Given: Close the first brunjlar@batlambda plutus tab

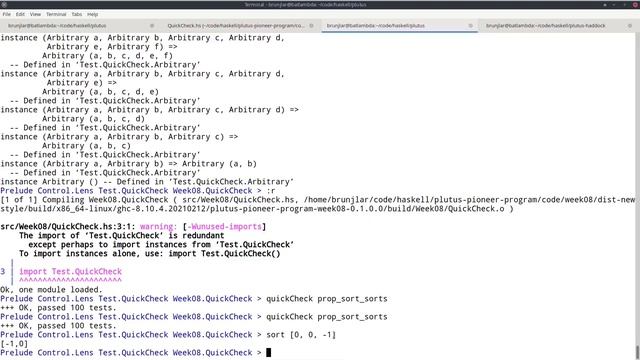Looking at the screenshot, I should coord(152,26).
